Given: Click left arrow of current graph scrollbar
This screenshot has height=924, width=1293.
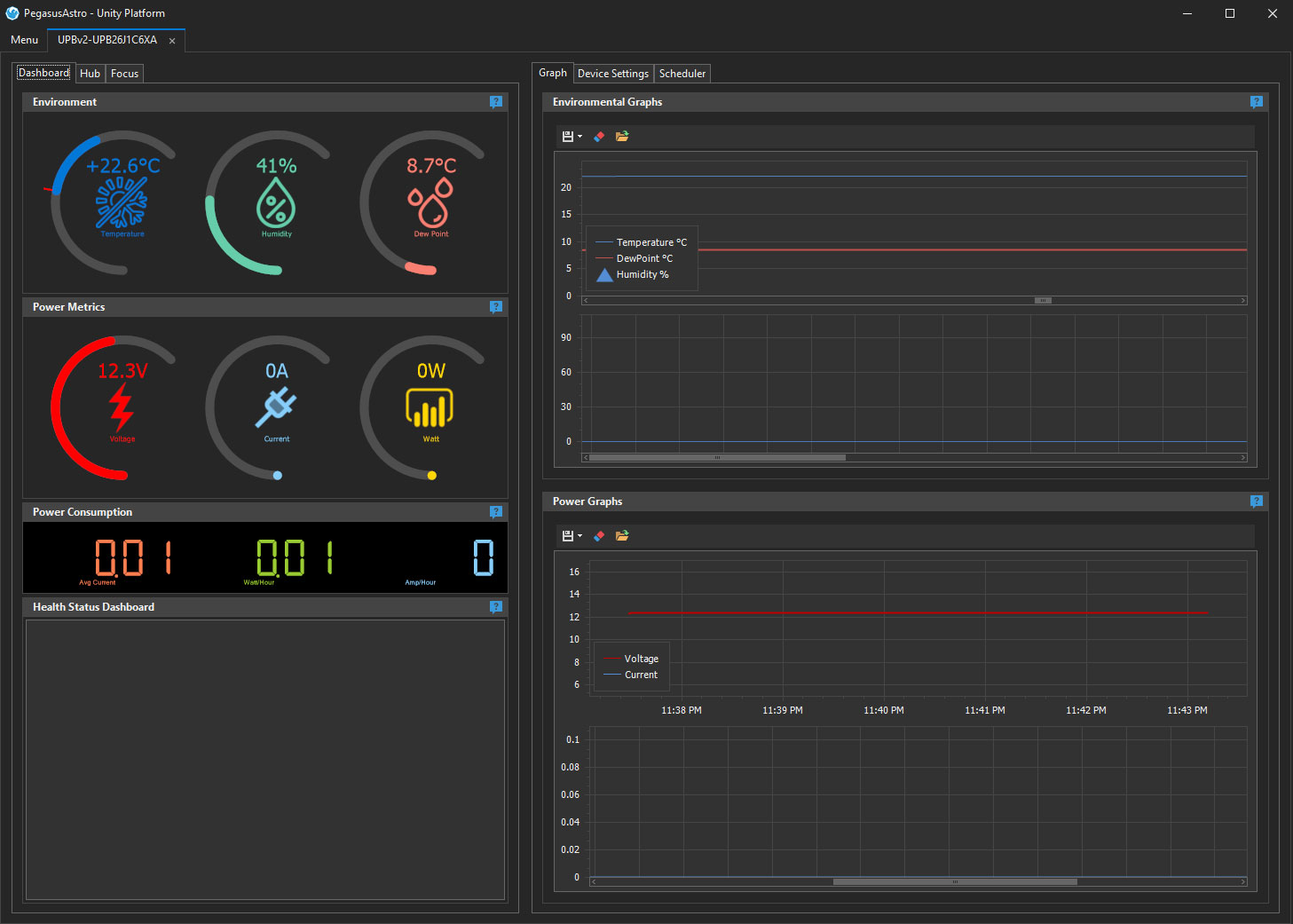Looking at the screenshot, I should pyautogui.click(x=594, y=882).
